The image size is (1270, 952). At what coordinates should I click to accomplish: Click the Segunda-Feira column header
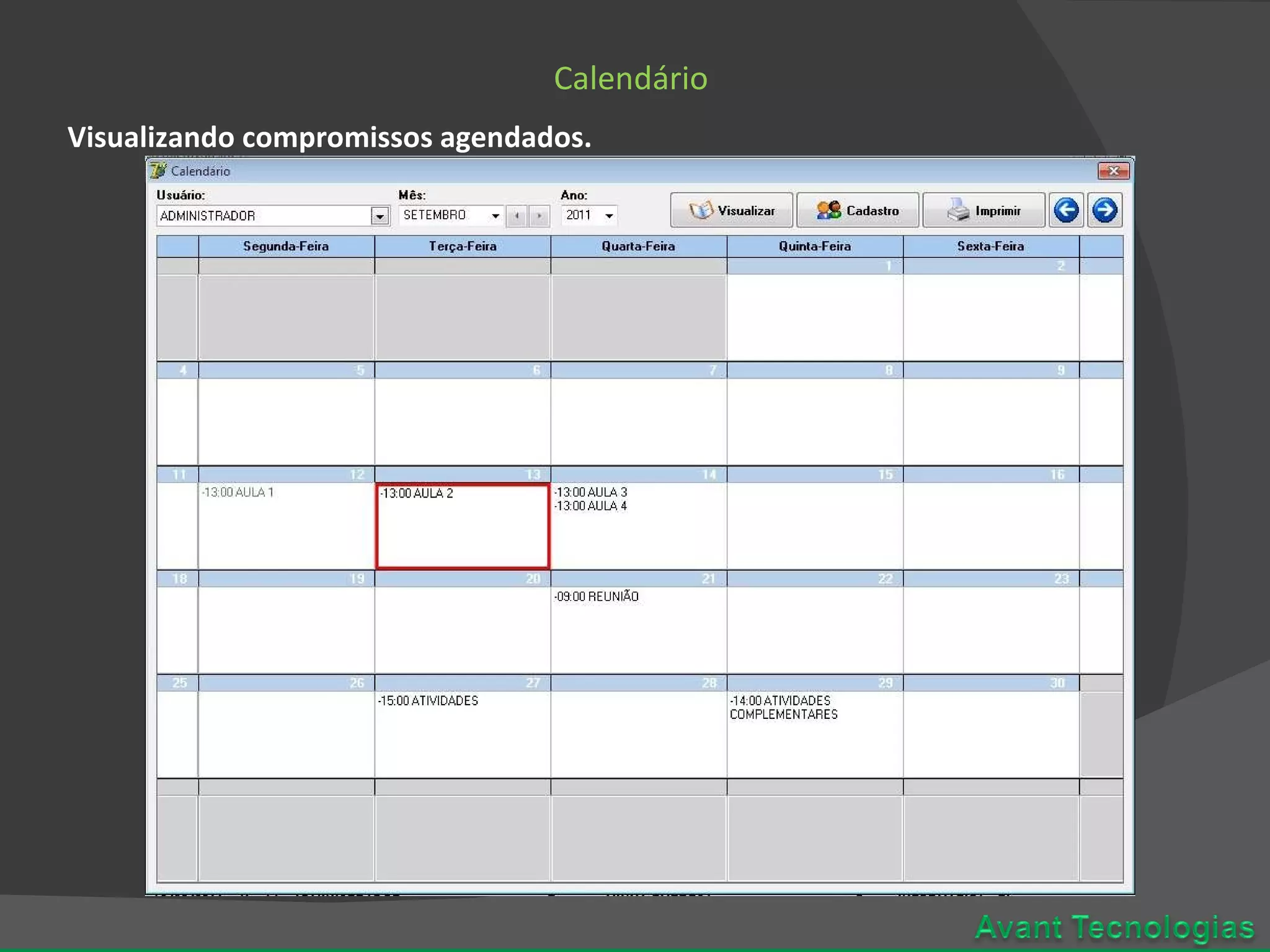[x=286, y=246]
